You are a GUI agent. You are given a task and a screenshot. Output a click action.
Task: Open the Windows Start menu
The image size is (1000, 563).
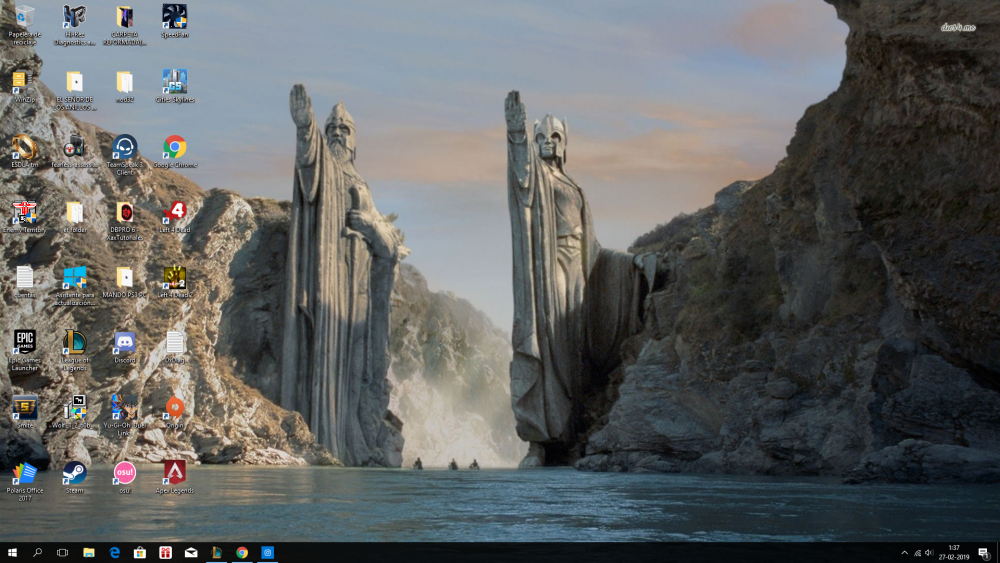pos(12,552)
